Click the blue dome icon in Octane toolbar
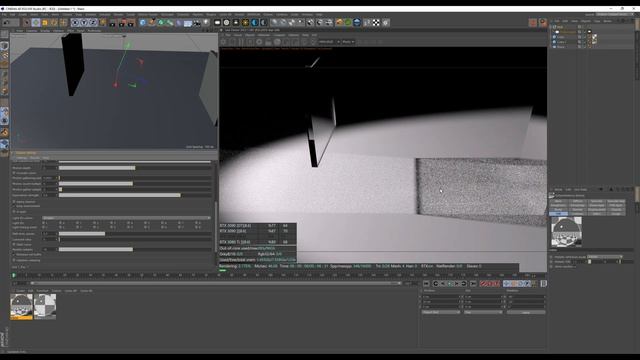Image resolution: width=640 pixels, height=360 pixels. (357, 22)
